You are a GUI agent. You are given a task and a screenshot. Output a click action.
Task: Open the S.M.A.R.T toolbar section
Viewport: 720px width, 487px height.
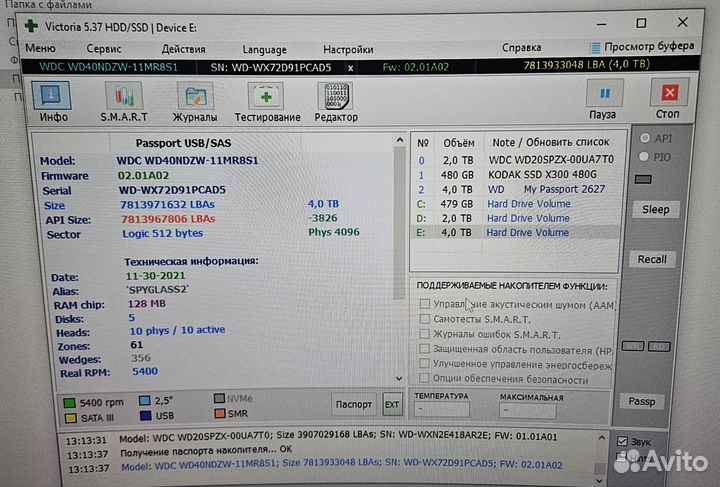tap(124, 102)
